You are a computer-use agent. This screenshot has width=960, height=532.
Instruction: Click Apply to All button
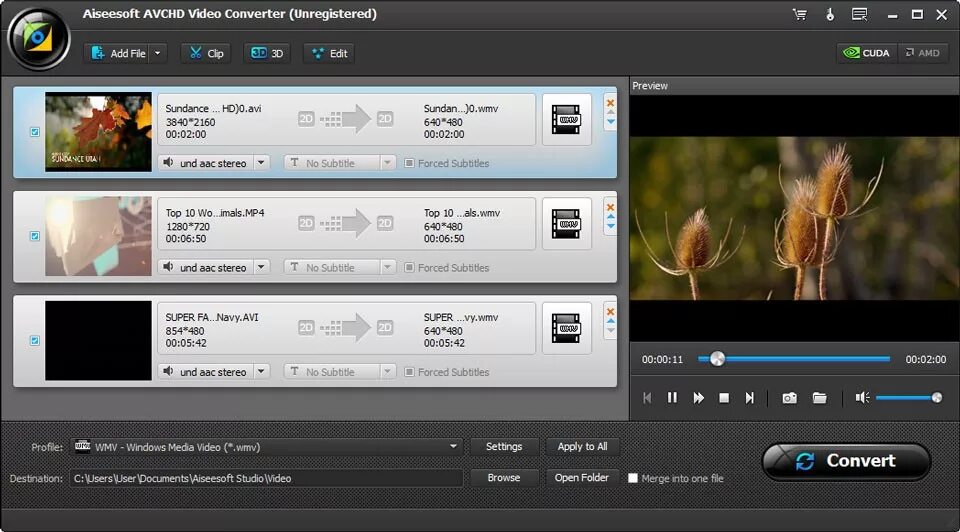click(x=582, y=447)
